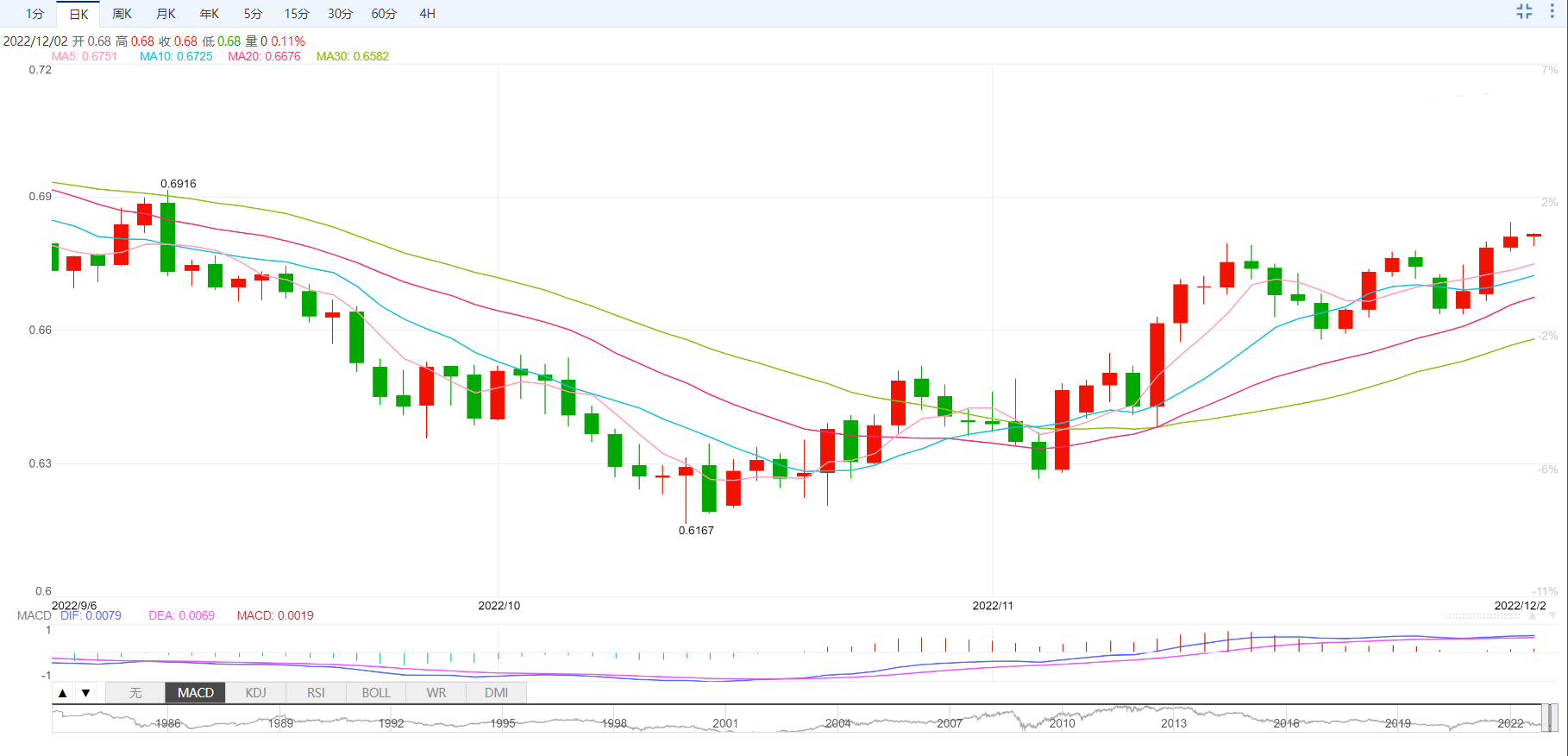
Task: Switch indicator to KDJ
Action: (256, 693)
